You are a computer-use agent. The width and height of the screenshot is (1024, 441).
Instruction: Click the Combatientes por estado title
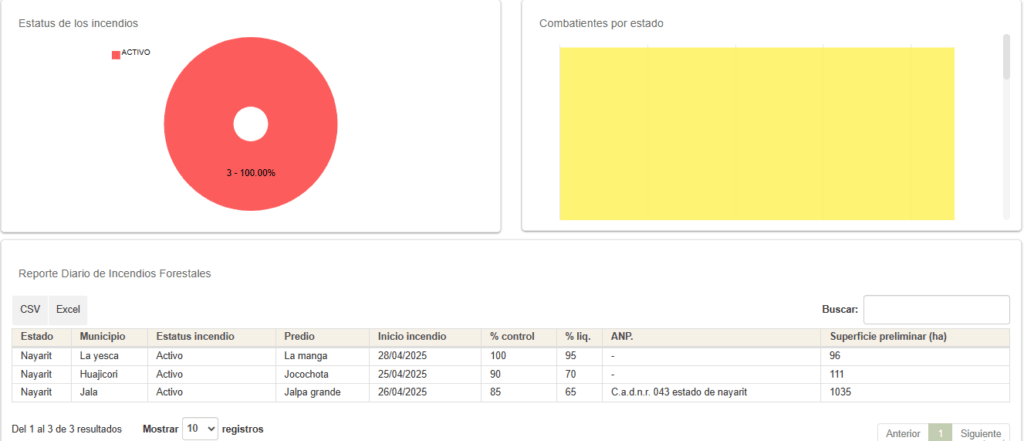point(601,24)
